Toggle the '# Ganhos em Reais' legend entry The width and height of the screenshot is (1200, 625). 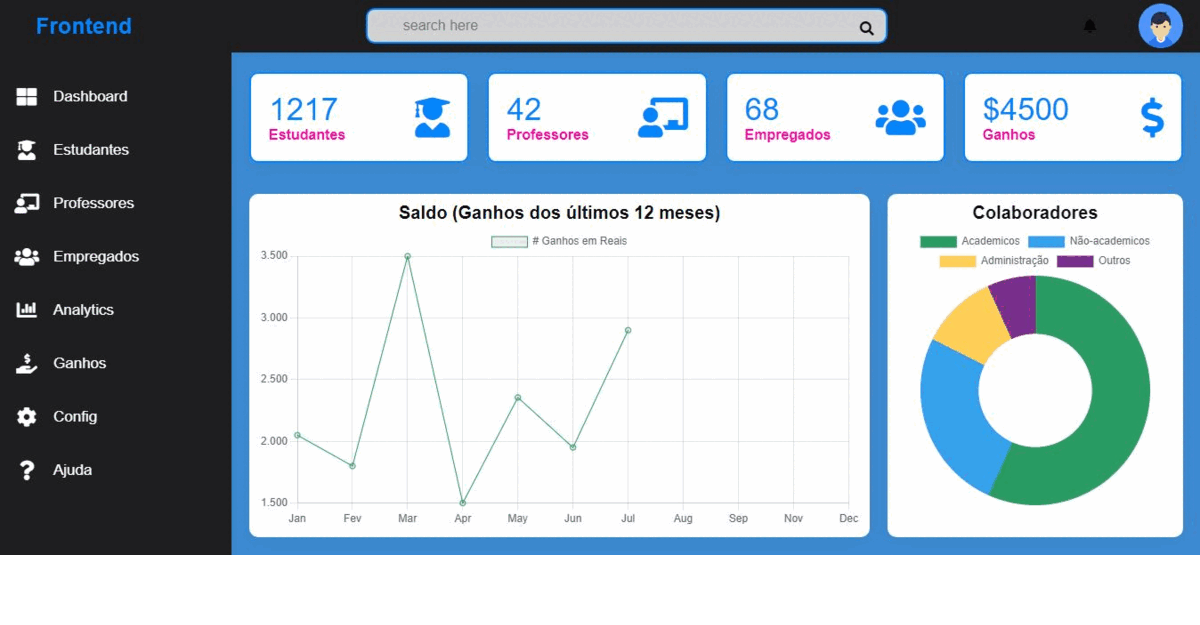click(x=560, y=240)
